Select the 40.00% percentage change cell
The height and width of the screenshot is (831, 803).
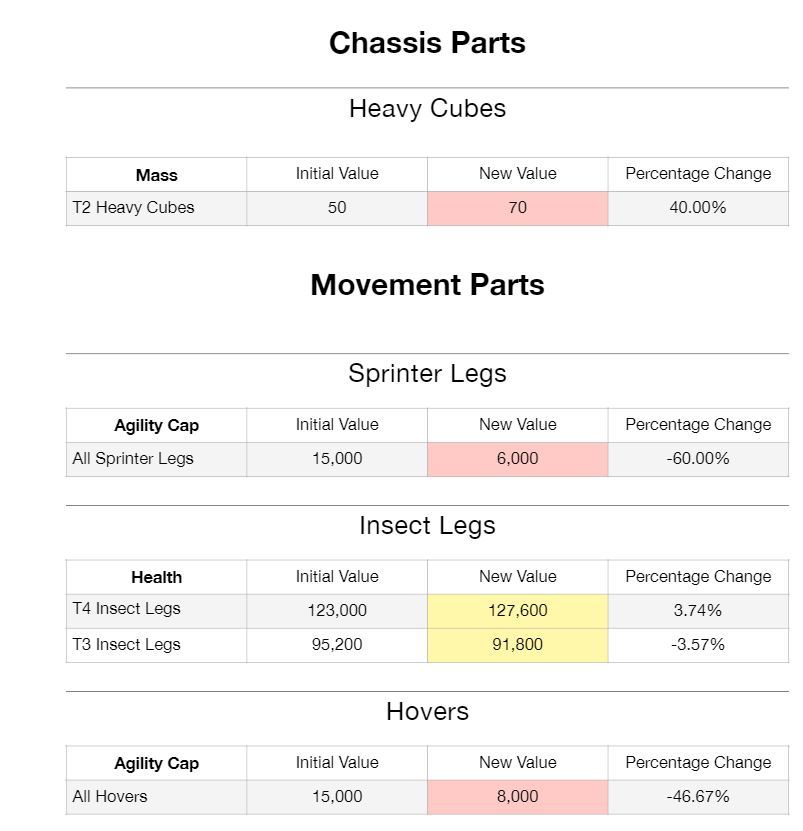point(697,208)
